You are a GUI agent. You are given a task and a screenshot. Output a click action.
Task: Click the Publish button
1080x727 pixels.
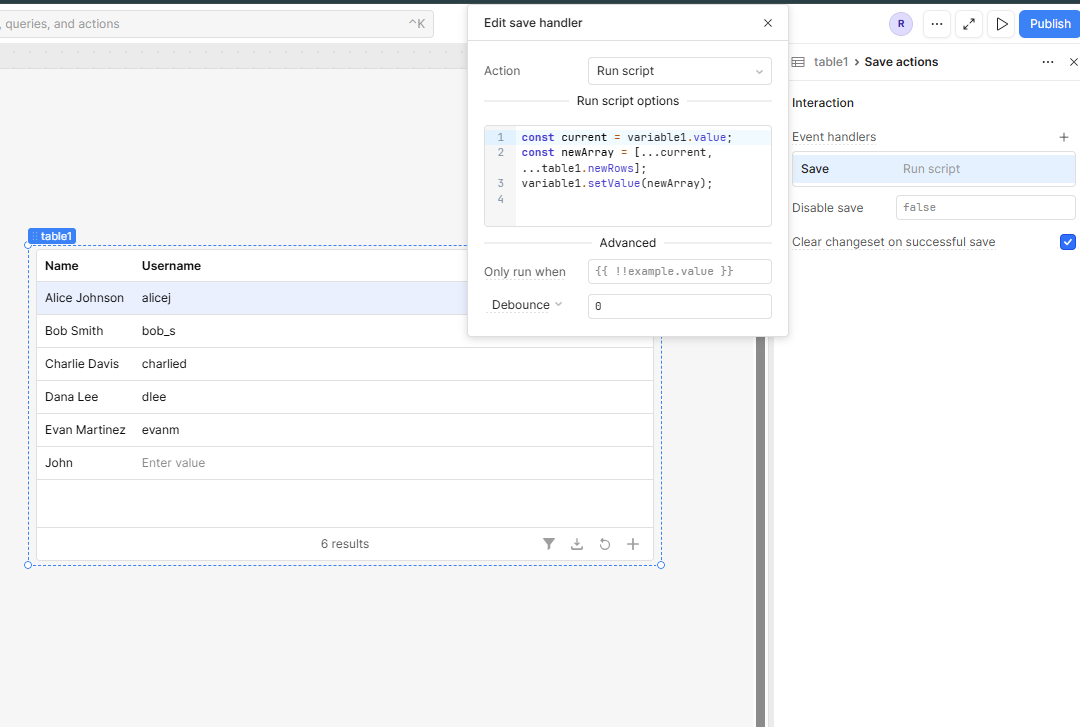coord(1049,24)
